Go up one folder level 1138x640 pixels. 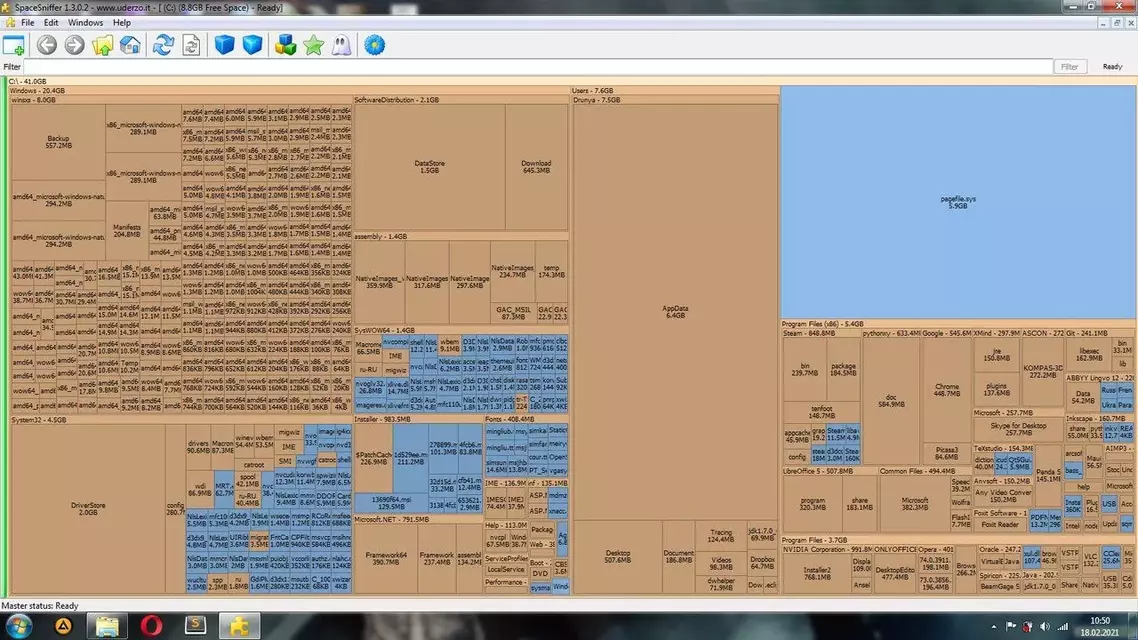coord(102,45)
